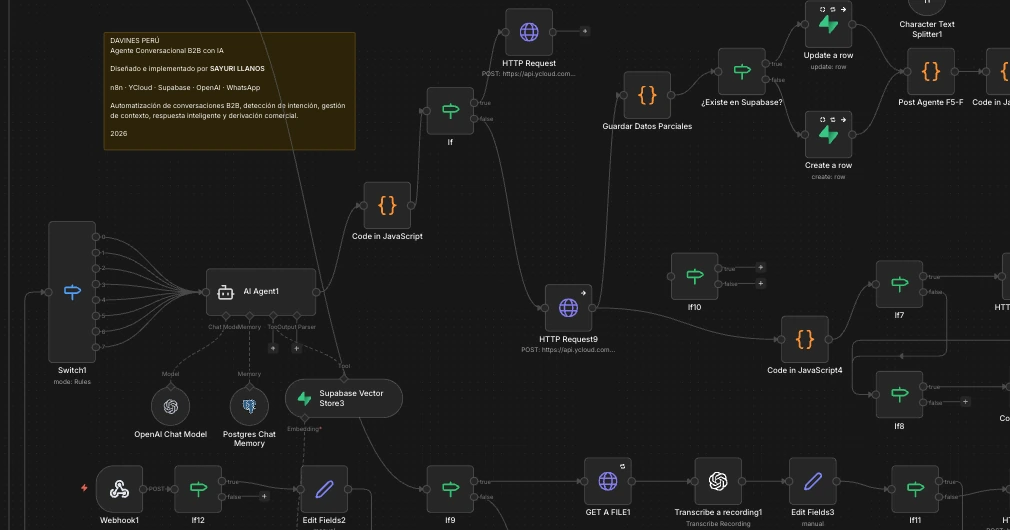The width and height of the screenshot is (1010, 530).
Task: Click the Switch1 output 0 connector
Action: pos(96,237)
